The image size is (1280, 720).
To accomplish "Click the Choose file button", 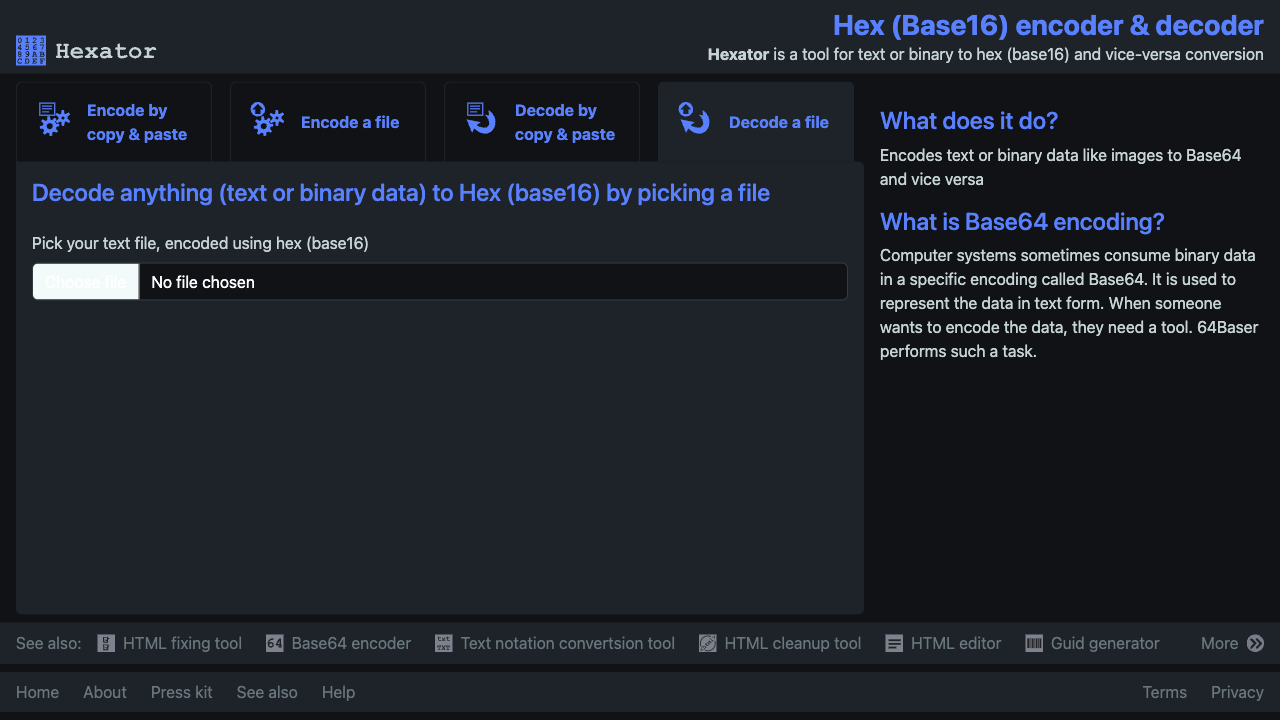I will point(86,282).
